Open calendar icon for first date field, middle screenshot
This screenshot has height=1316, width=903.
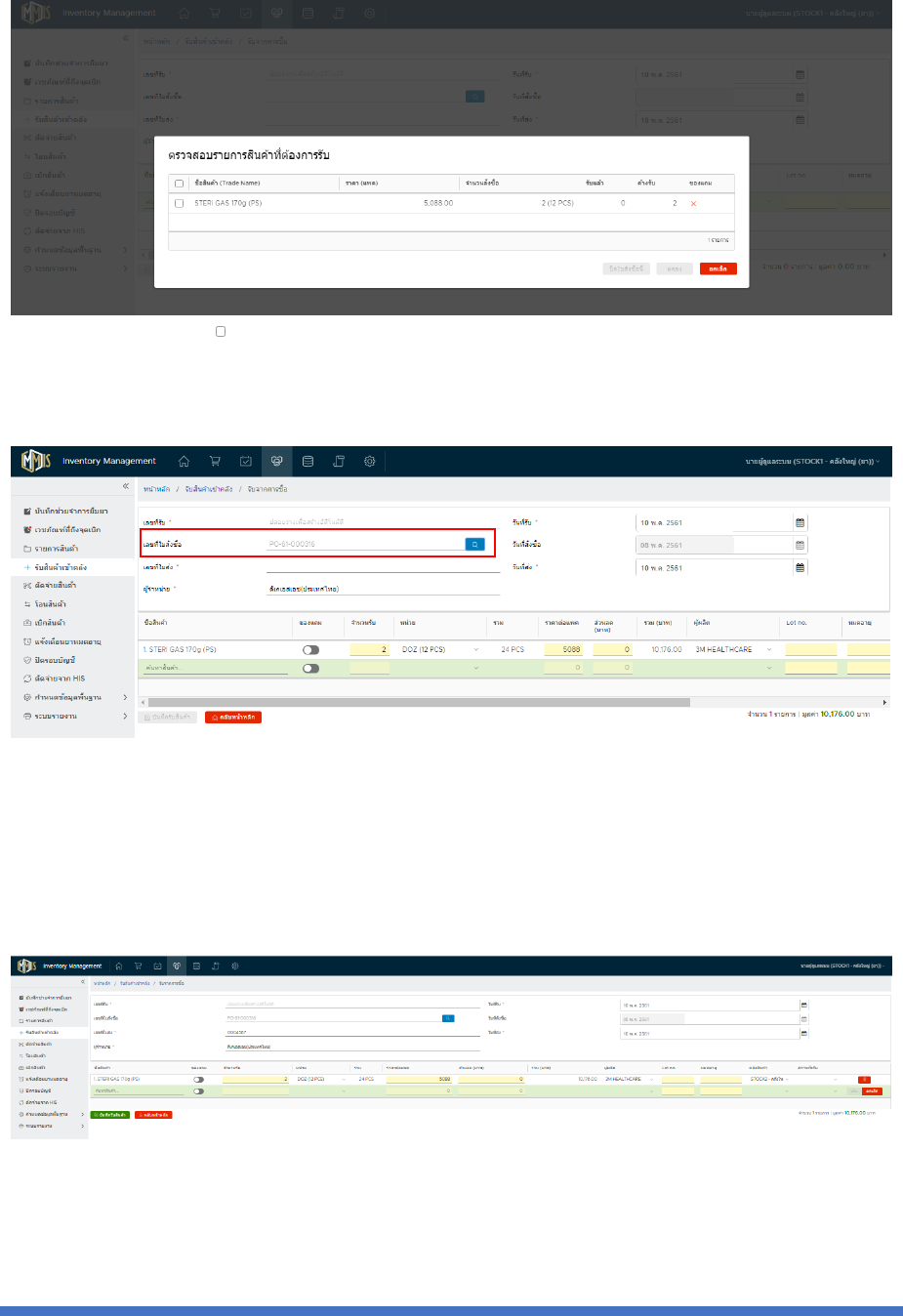[x=800, y=522]
